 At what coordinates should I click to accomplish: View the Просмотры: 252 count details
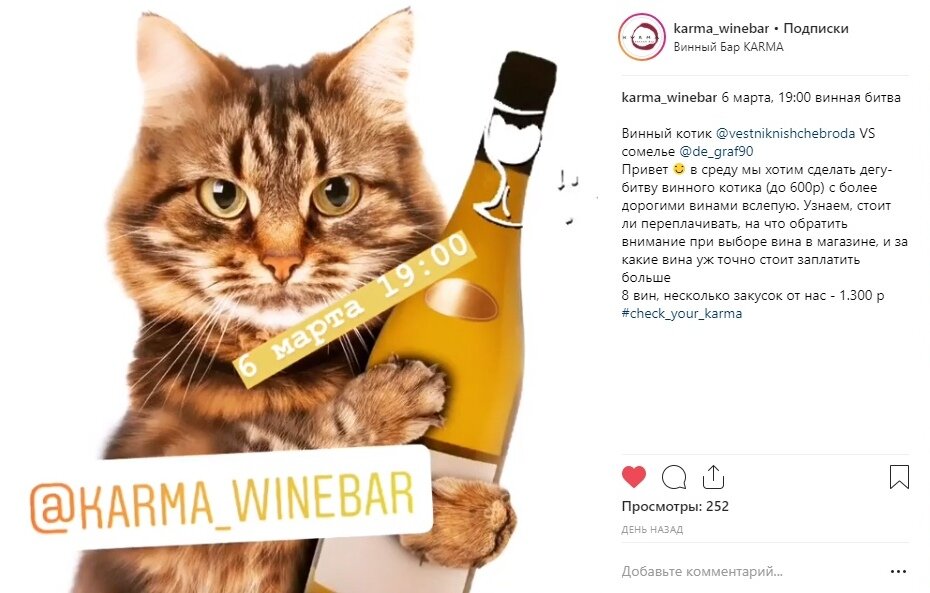coord(675,506)
